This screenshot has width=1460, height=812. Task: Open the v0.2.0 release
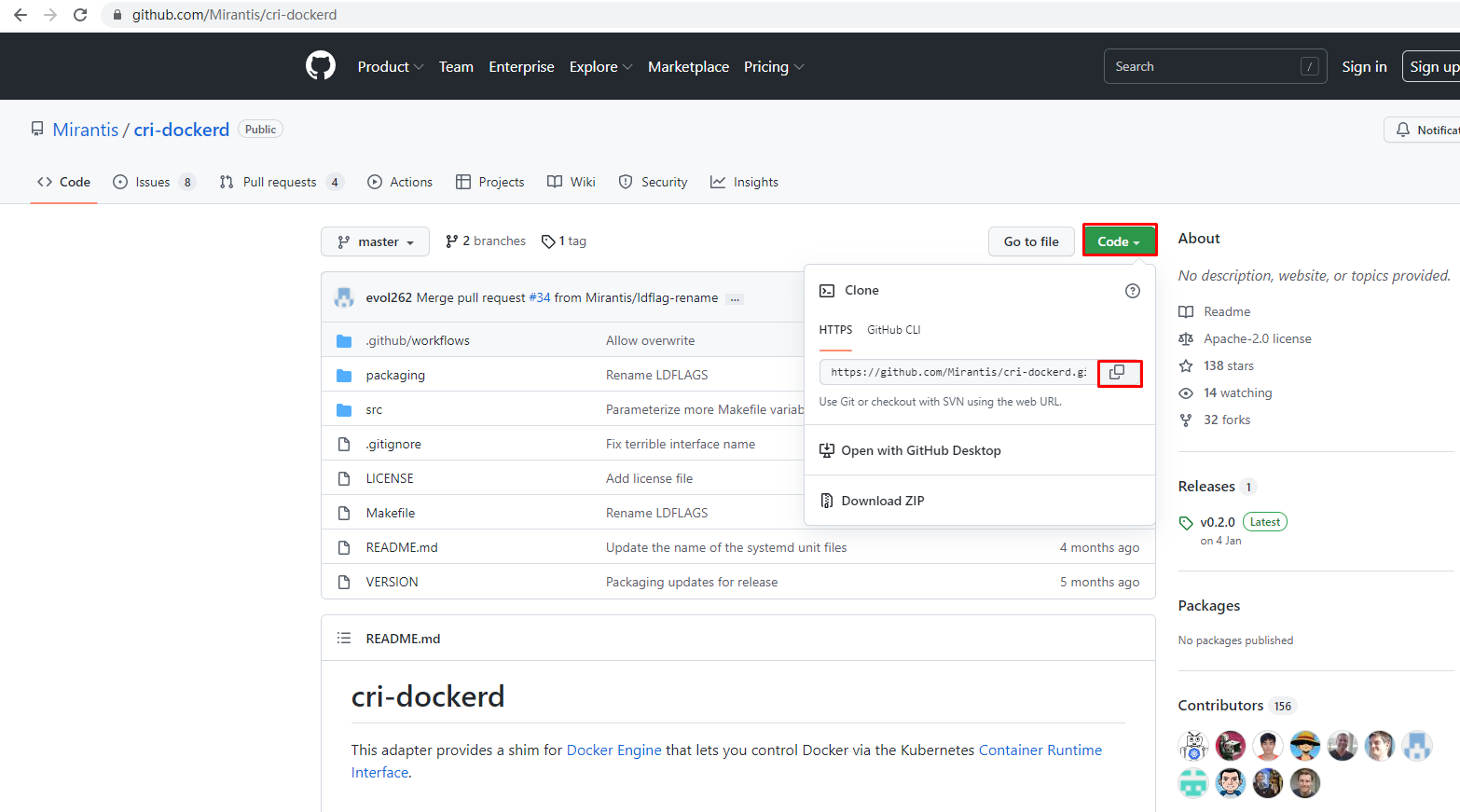(1217, 523)
